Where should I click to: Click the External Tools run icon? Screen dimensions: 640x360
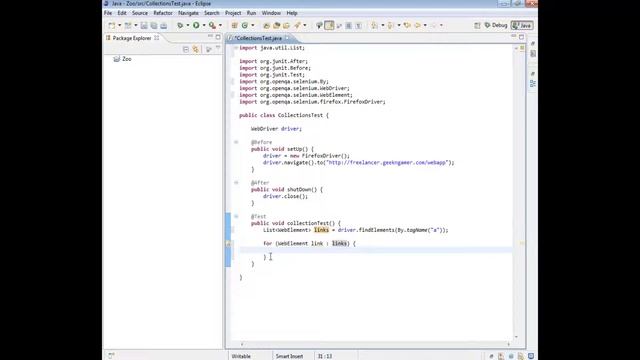pyautogui.click(x=212, y=25)
